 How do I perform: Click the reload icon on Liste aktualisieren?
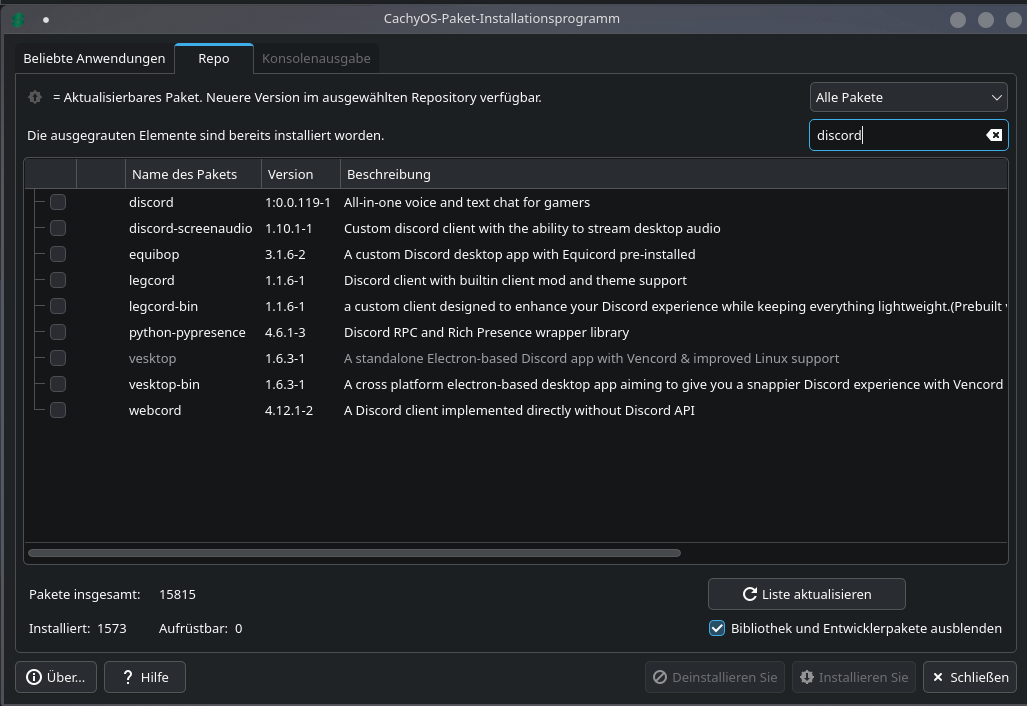point(750,594)
